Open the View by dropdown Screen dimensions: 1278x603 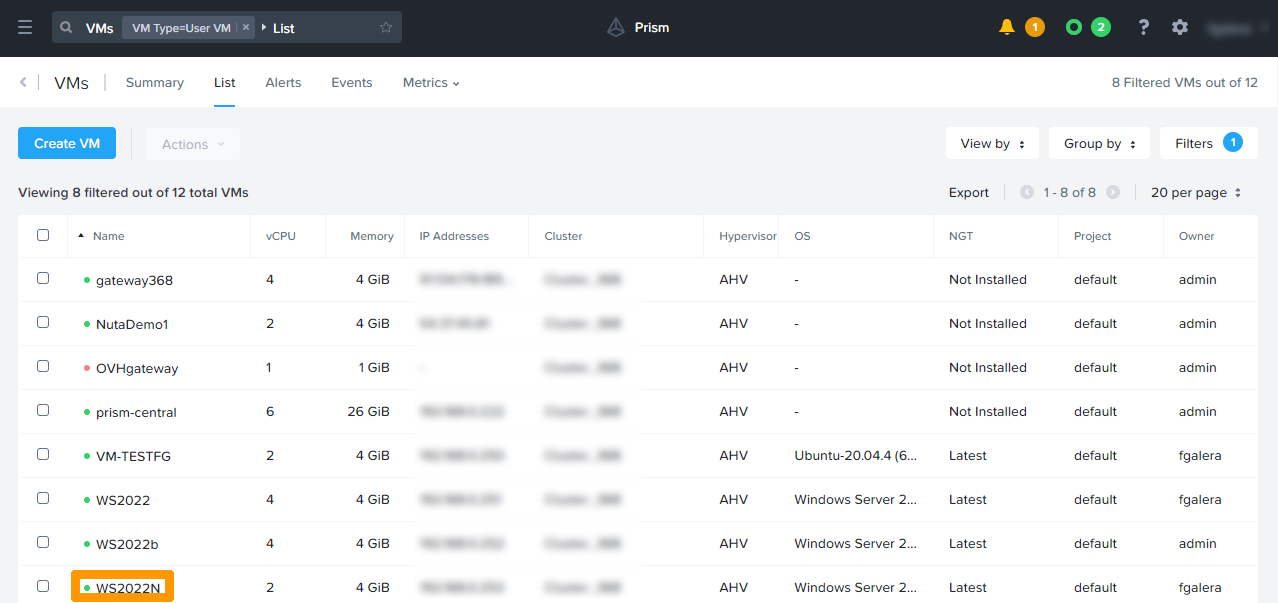992,143
